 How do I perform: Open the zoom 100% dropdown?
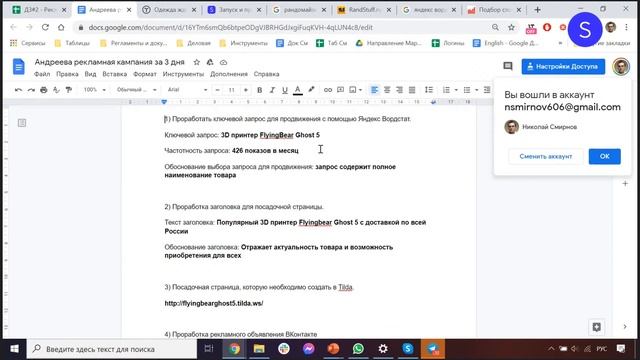tap(94, 90)
